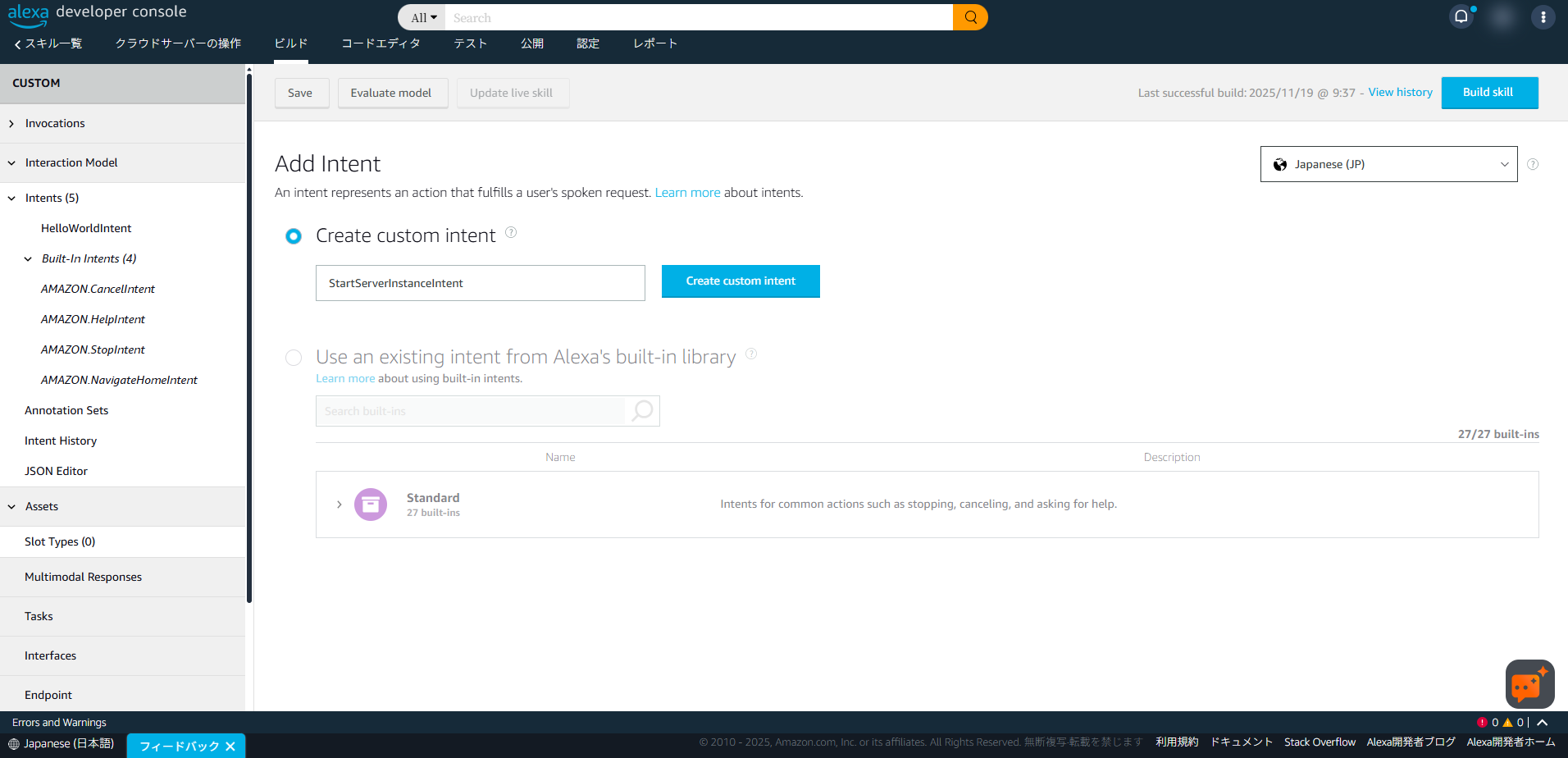Image resolution: width=1568 pixels, height=758 pixels.
Task: Switch to the ビルド tab
Action: click(x=291, y=43)
